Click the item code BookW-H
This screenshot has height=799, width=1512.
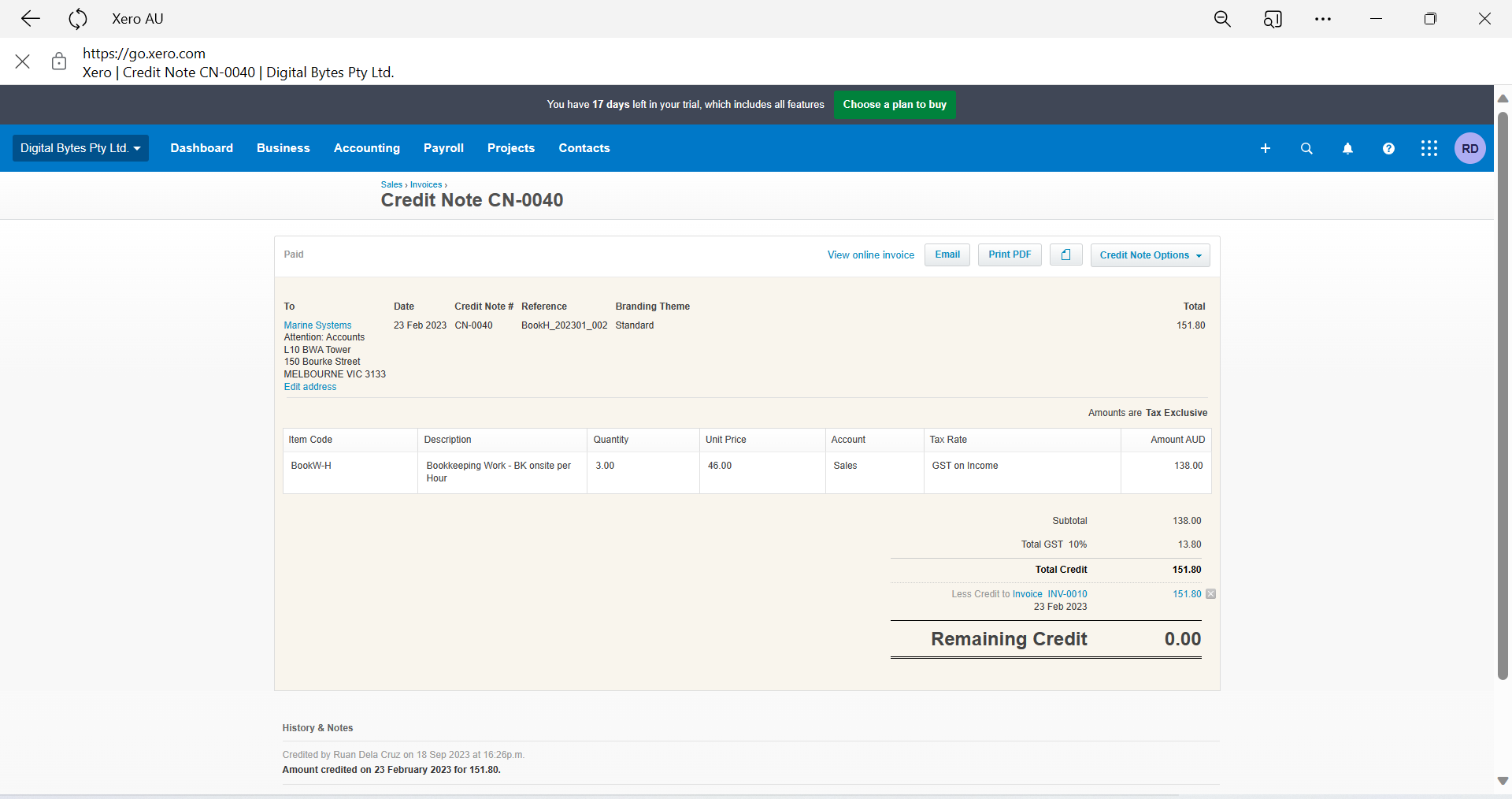(311, 466)
